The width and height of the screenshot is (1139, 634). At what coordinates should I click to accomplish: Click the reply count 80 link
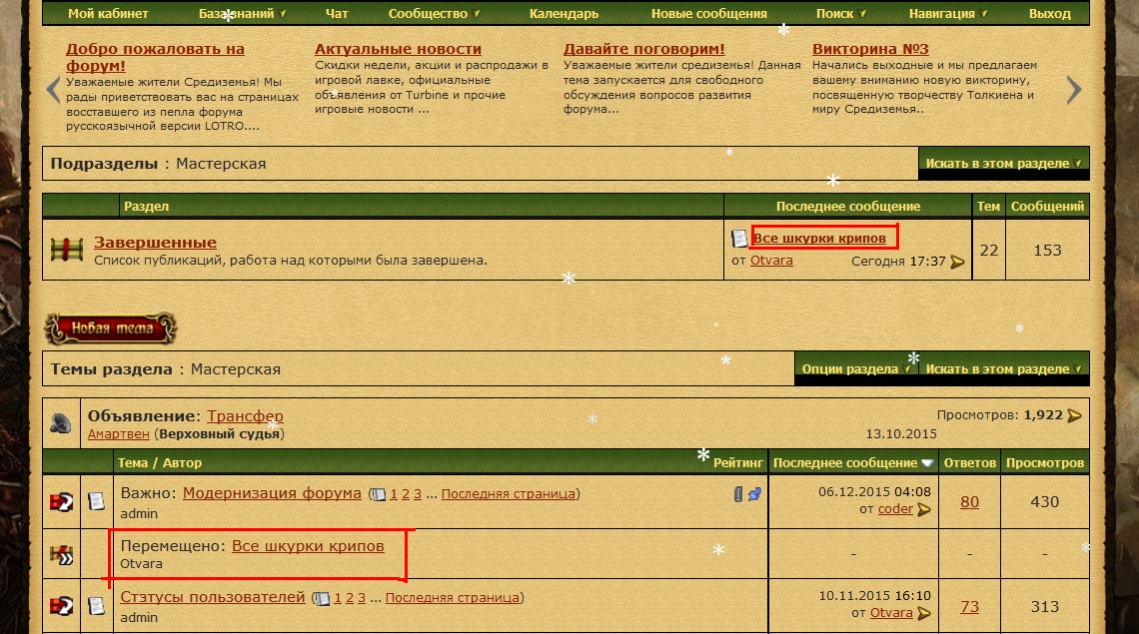(x=969, y=502)
